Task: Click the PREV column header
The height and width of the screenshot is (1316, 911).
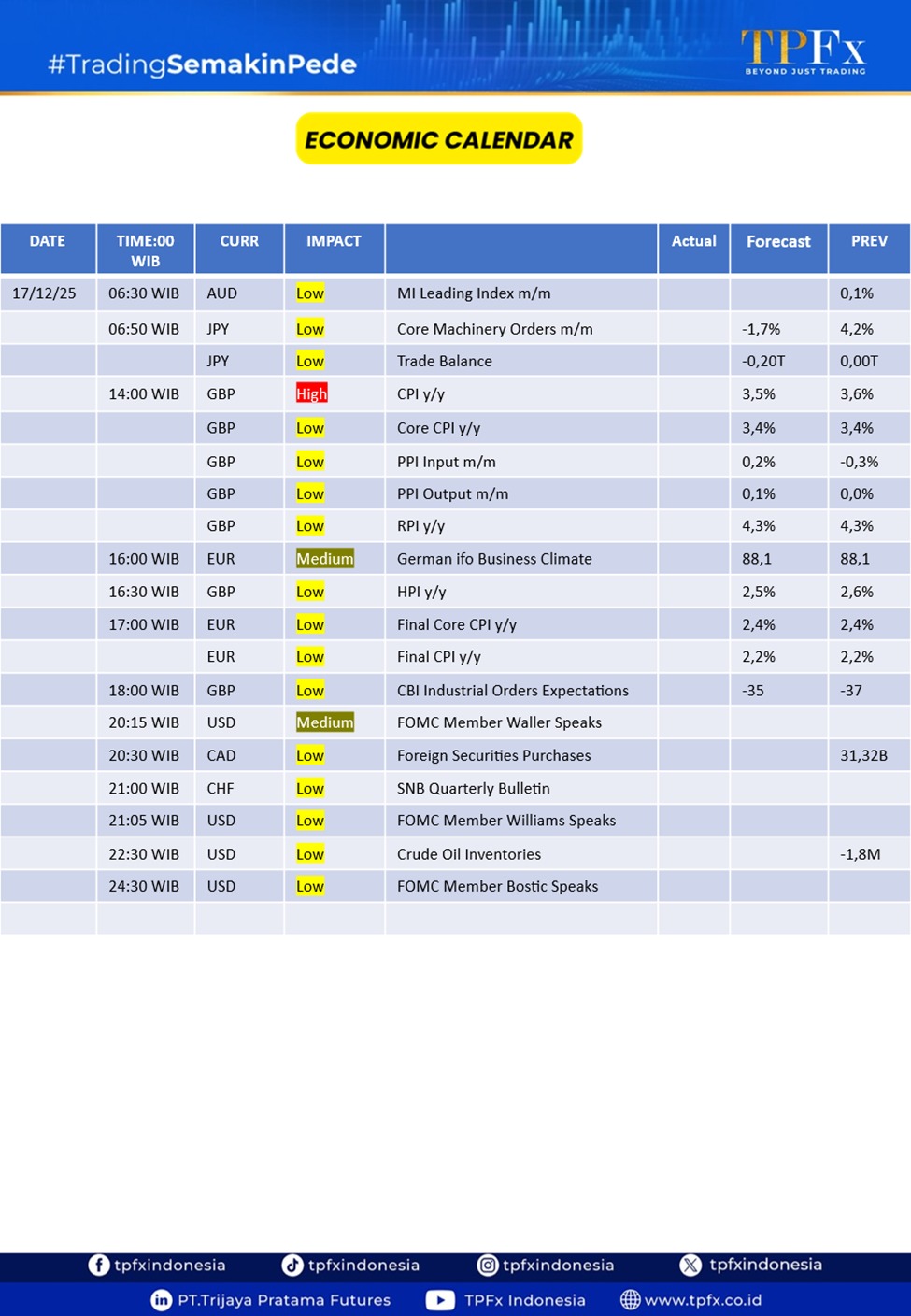Action: pos(869,241)
